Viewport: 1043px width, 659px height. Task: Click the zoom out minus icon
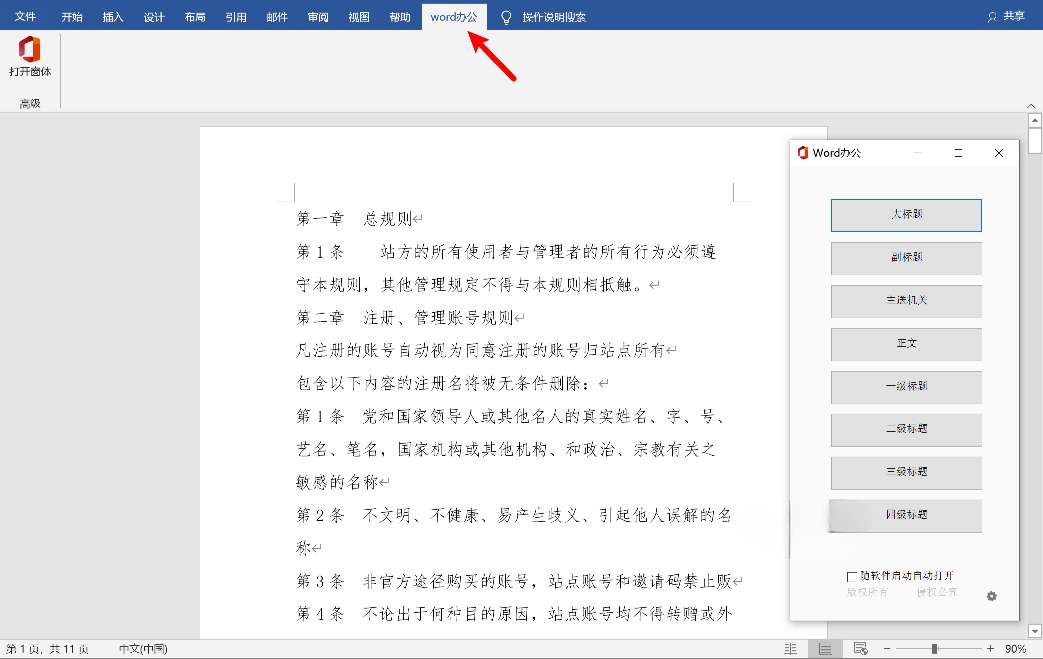point(885,649)
